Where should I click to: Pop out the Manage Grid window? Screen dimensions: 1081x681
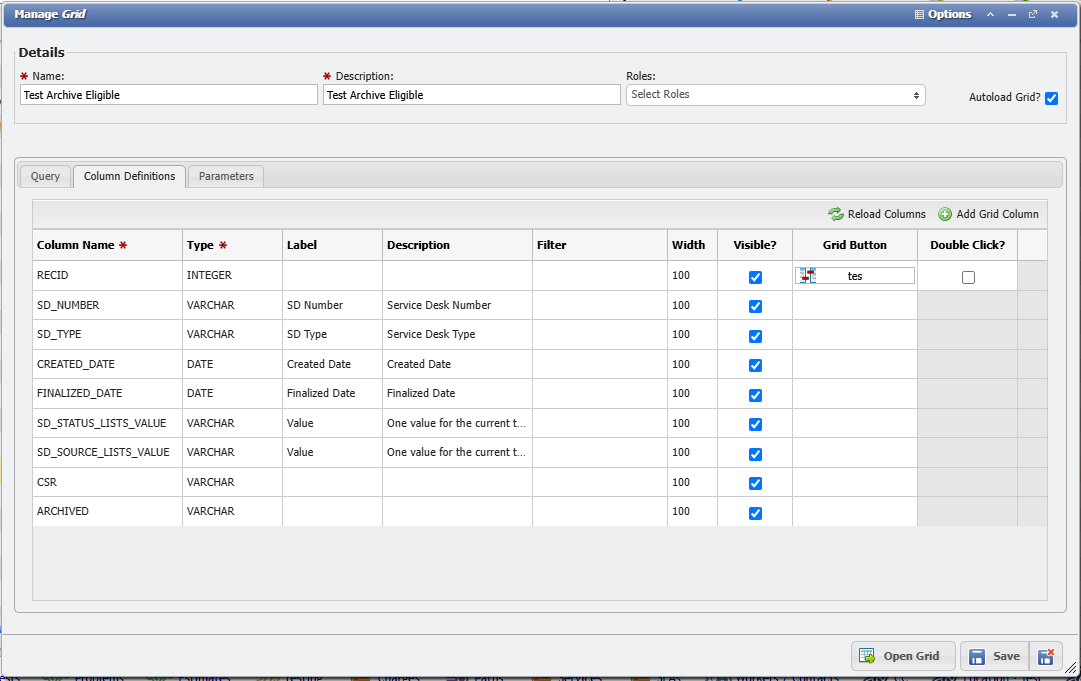1033,15
